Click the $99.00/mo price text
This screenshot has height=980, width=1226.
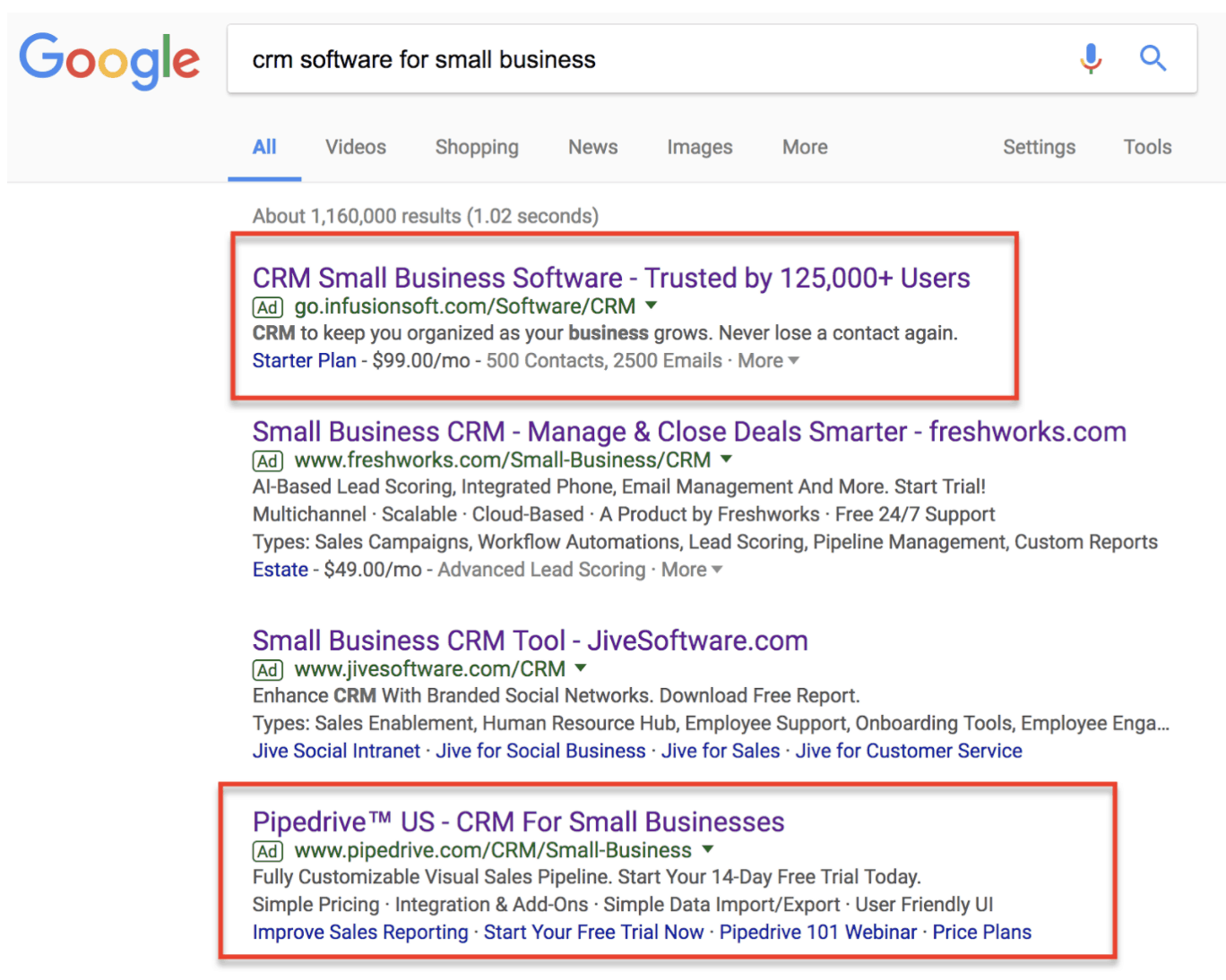point(421,360)
